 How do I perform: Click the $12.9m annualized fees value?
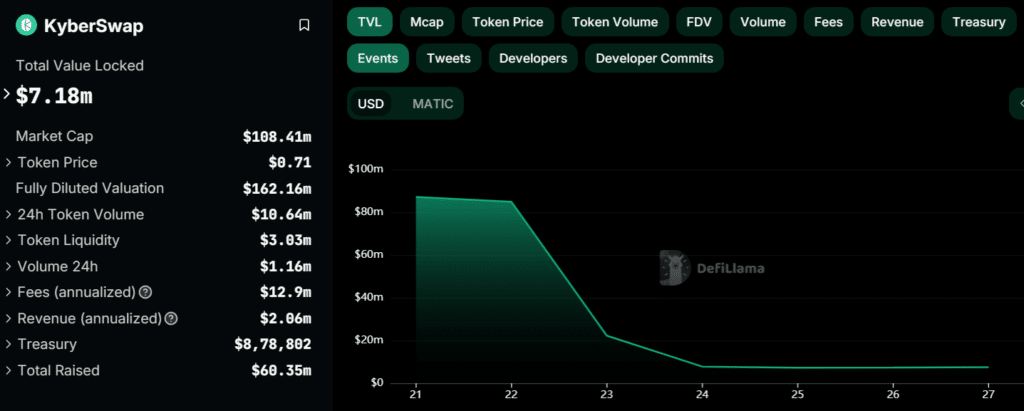(285, 292)
